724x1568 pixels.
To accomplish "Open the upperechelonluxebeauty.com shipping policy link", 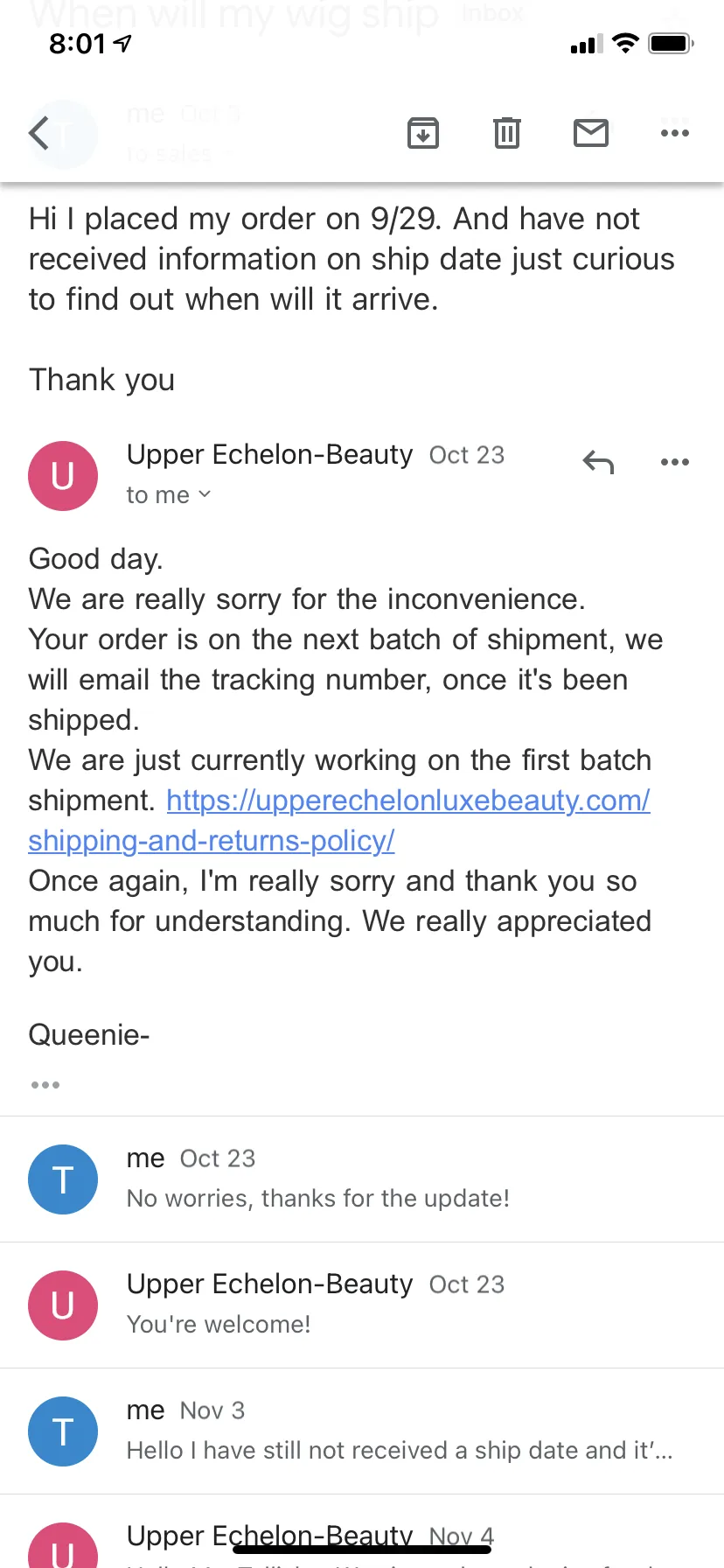I will click(x=407, y=800).
